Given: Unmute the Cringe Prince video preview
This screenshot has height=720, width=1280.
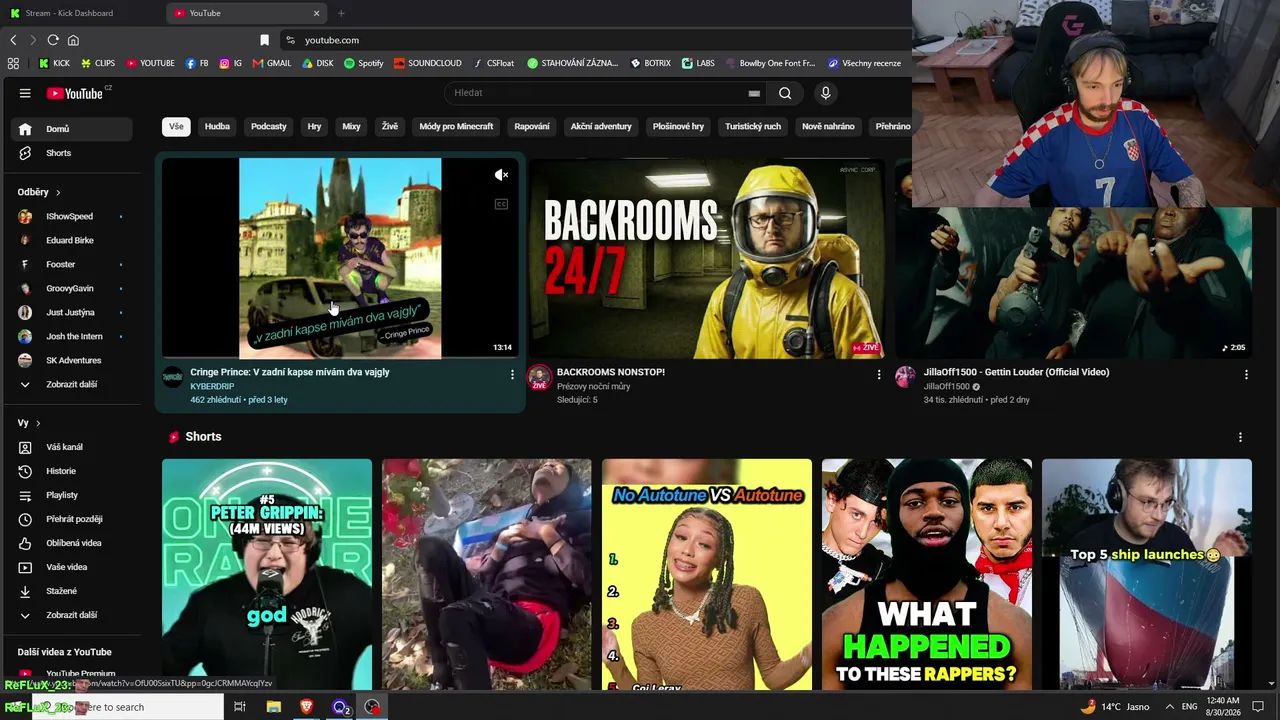Looking at the screenshot, I should point(501,175).
